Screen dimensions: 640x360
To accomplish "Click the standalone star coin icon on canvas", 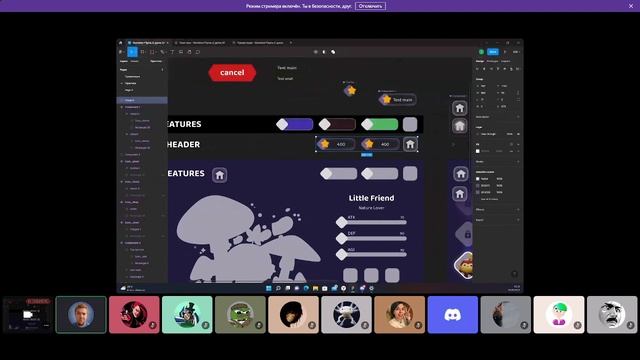I will (x=350, y=90).
